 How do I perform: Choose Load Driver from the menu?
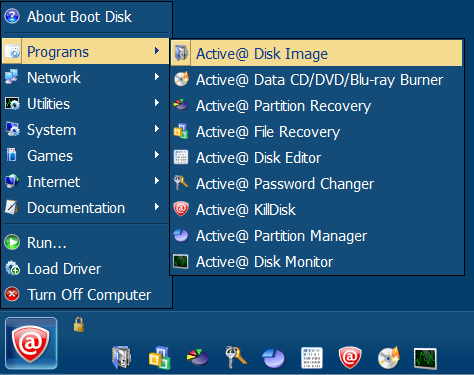pyautogui.click(x=86, y=269)
